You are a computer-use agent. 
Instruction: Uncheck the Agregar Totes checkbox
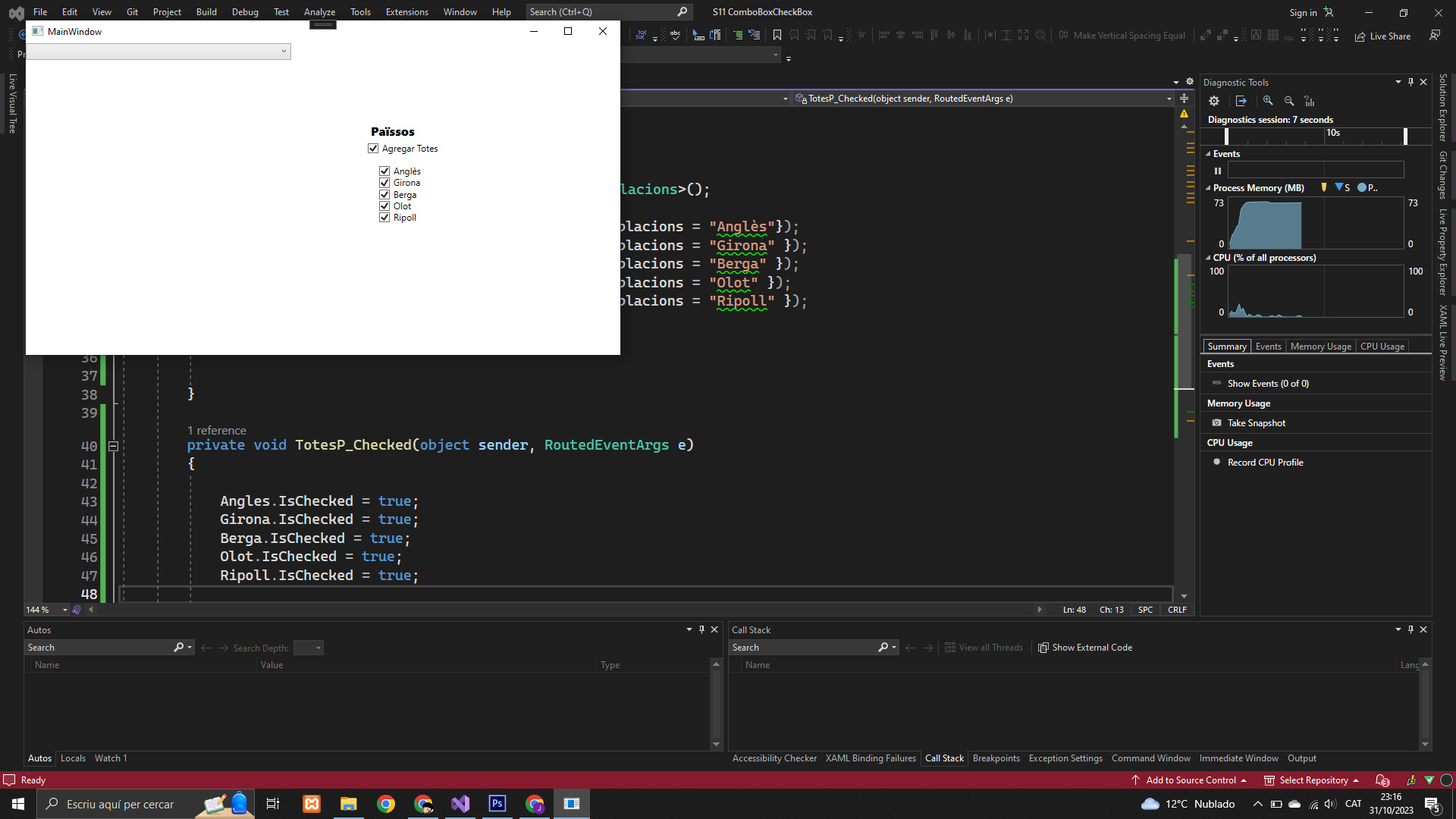[x=373, y=149]
